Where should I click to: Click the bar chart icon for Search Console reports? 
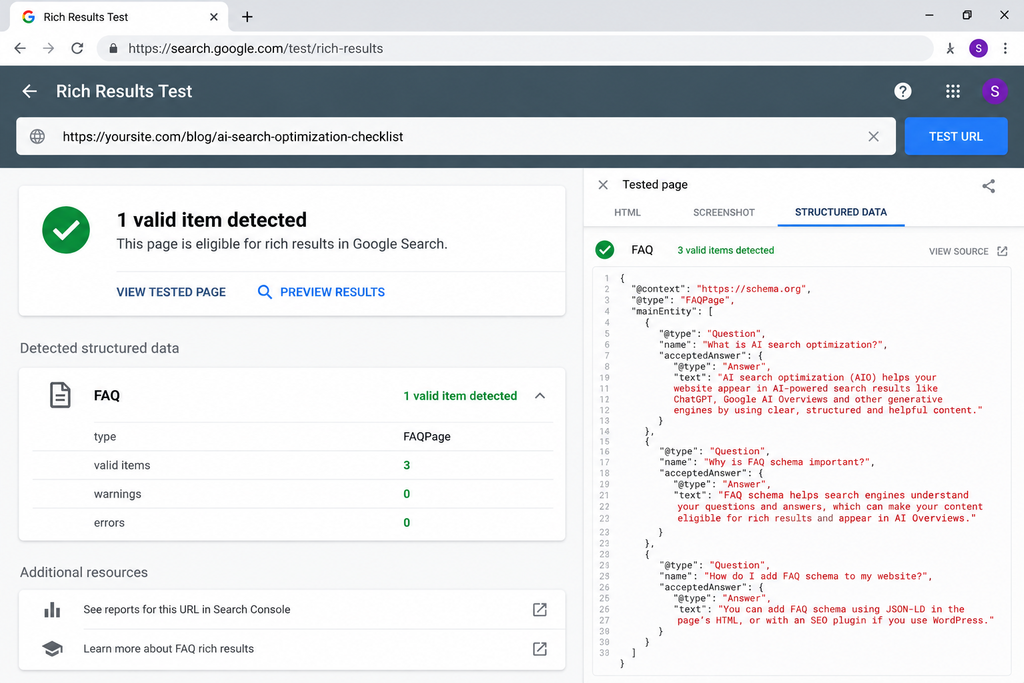[52, 610]
